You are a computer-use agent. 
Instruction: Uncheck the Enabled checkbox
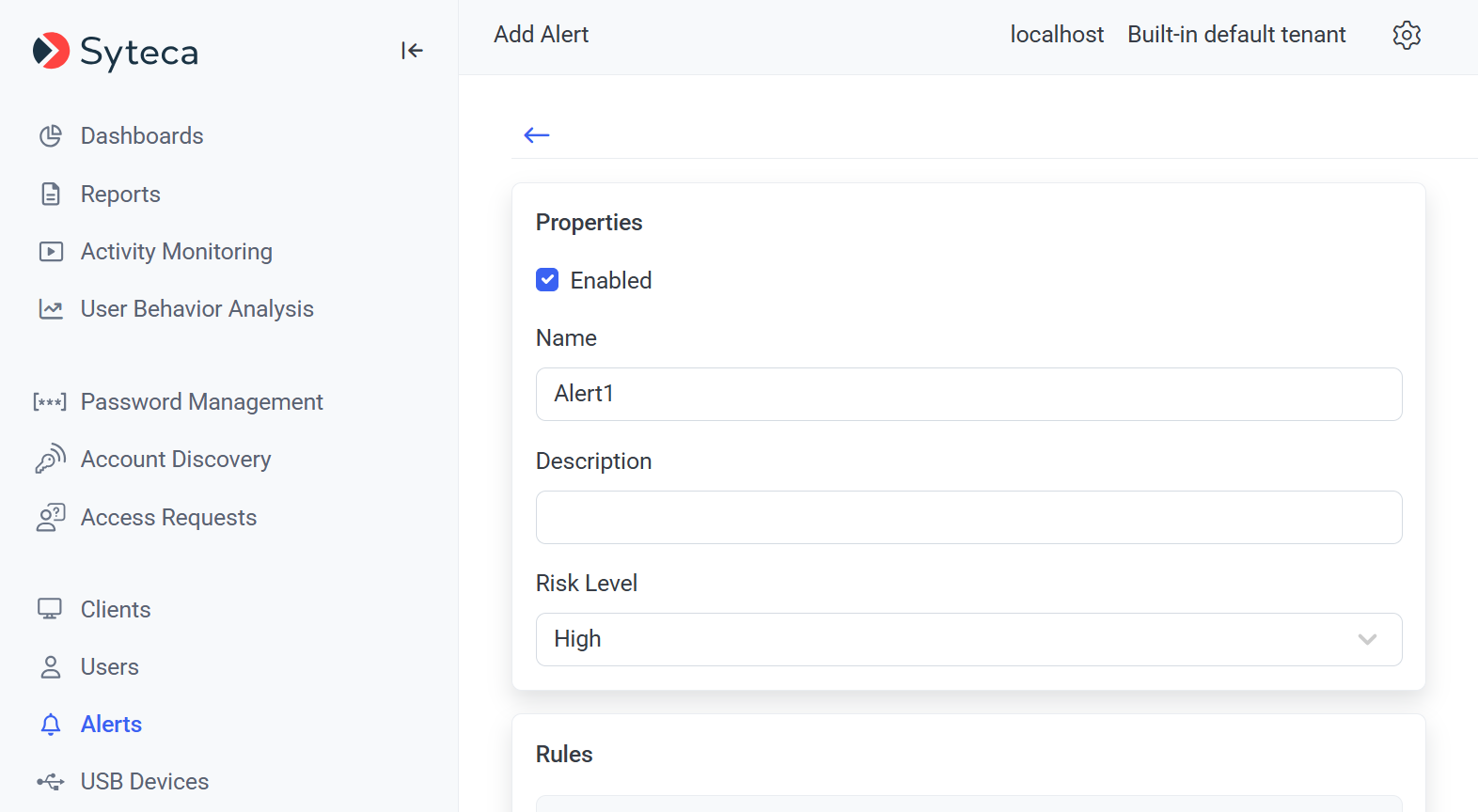click(547, 280)
